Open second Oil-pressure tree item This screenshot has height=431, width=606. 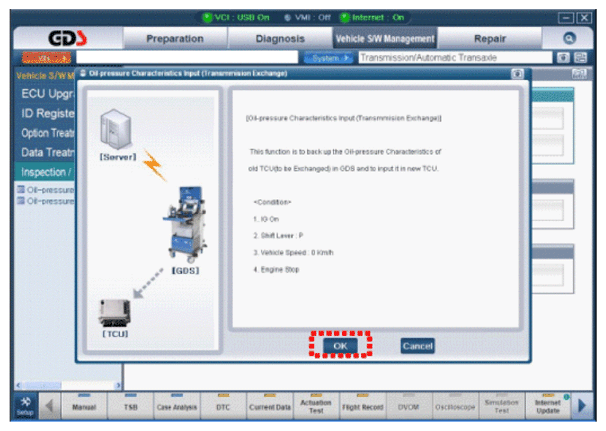tap(46, 201)
